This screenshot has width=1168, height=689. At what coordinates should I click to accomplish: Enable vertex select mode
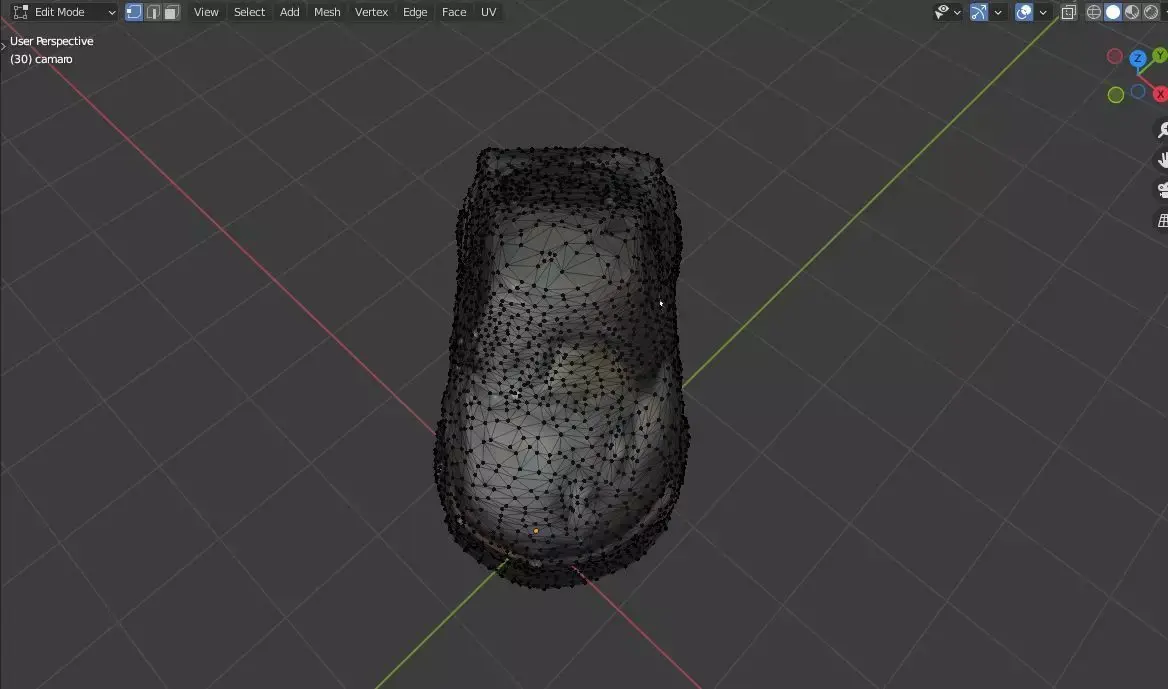[x=134, y=12]
